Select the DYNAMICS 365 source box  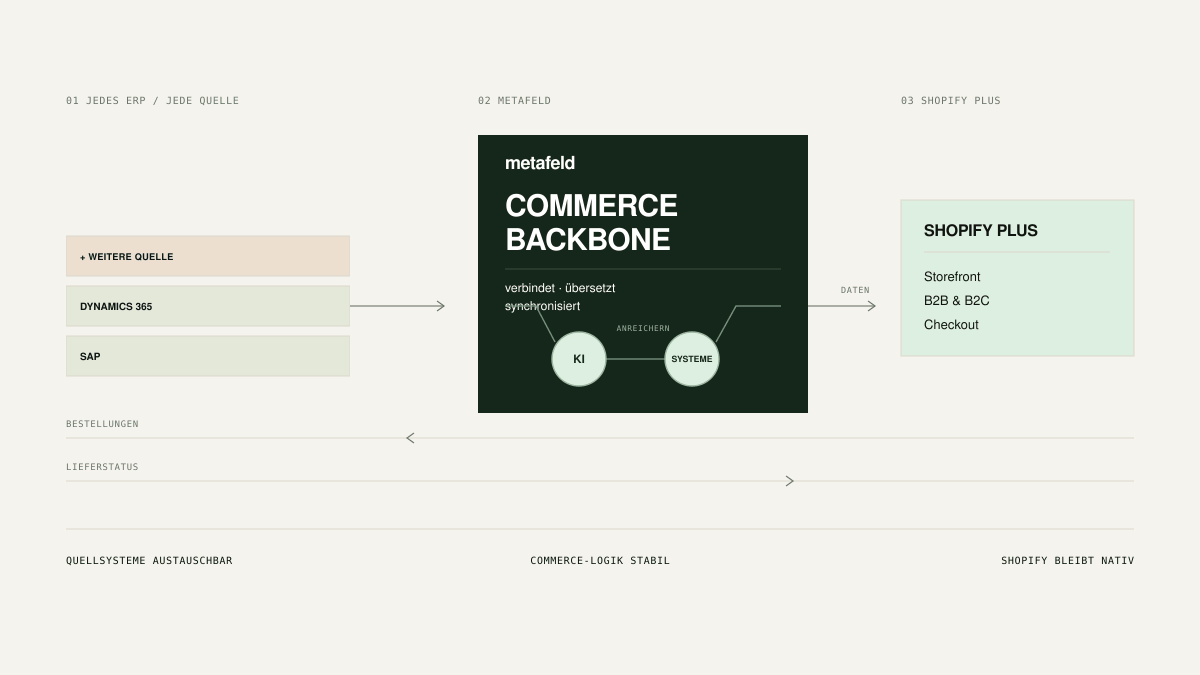pos(208,306)
